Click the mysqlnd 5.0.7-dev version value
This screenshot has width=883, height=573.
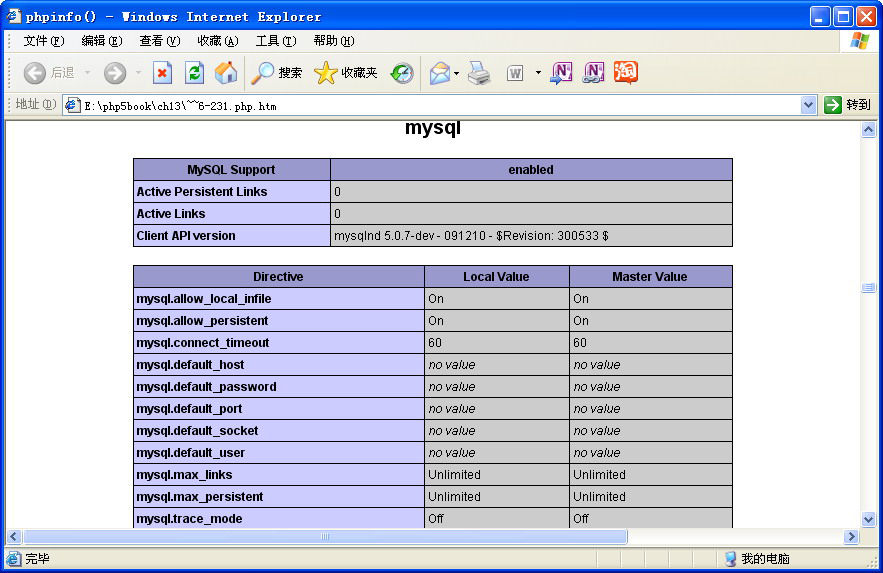(x=471, y=235)
